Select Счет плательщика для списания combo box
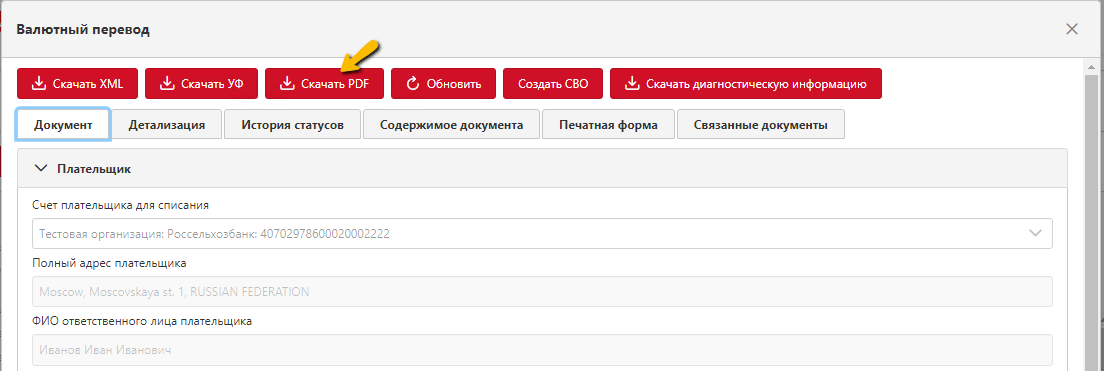Image resolution: width=1104 pixels, height=371 pixels. 542,233
